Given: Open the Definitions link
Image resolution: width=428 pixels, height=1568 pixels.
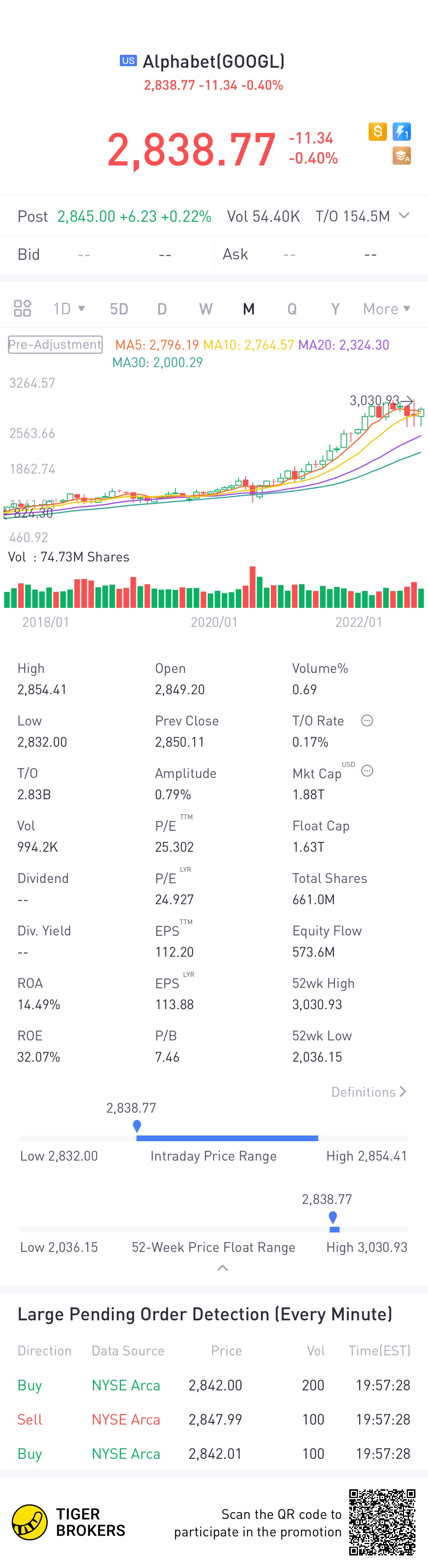Looking at the screenshot, I should (x=368, y=1092).
